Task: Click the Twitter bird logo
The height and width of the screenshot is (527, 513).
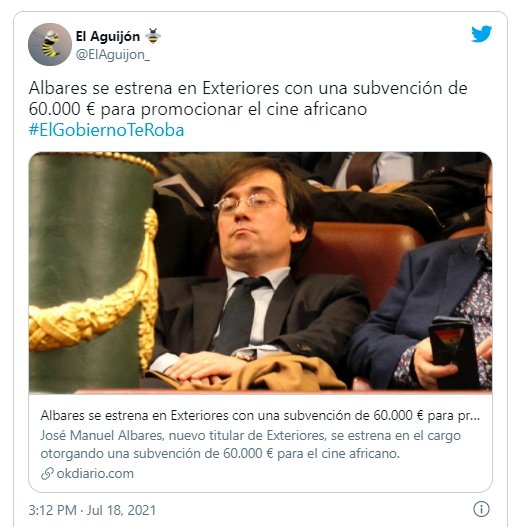Action: pos(481,34)
